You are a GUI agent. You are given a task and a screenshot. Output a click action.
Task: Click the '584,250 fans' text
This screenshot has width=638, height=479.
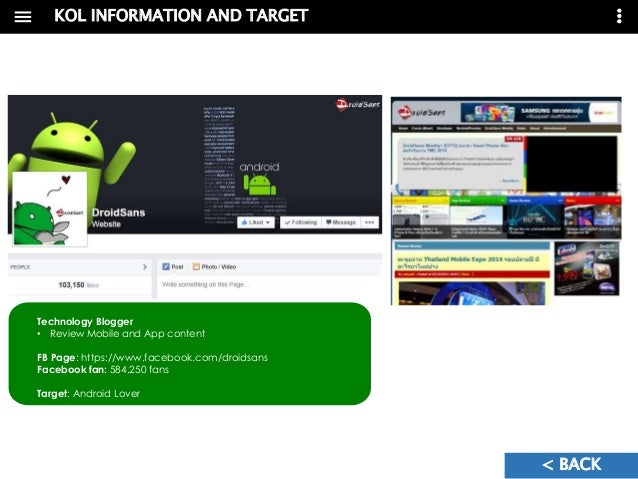(139, 370)
